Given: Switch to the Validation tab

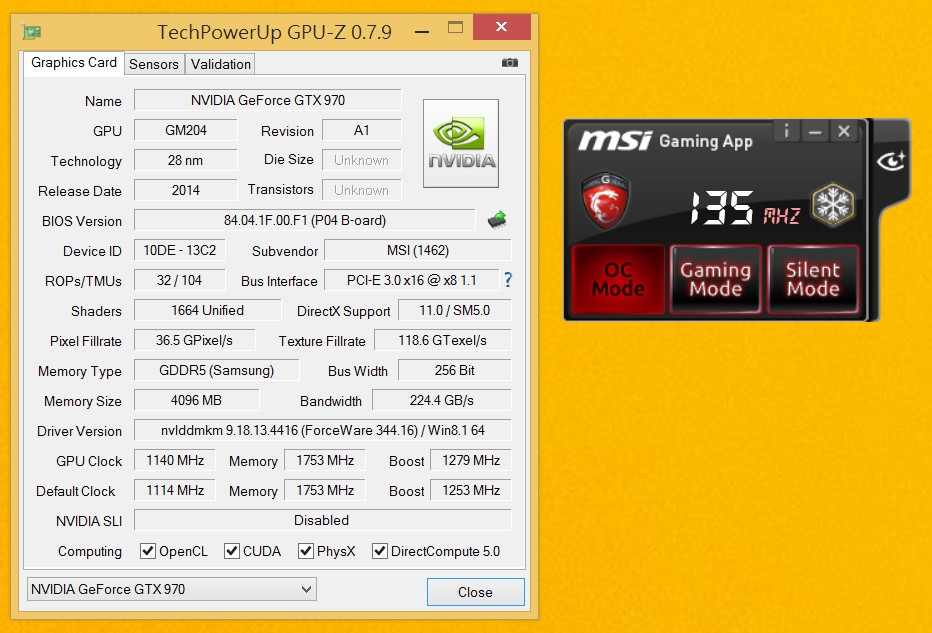Looking at the screenshot, I should (221, 64).
